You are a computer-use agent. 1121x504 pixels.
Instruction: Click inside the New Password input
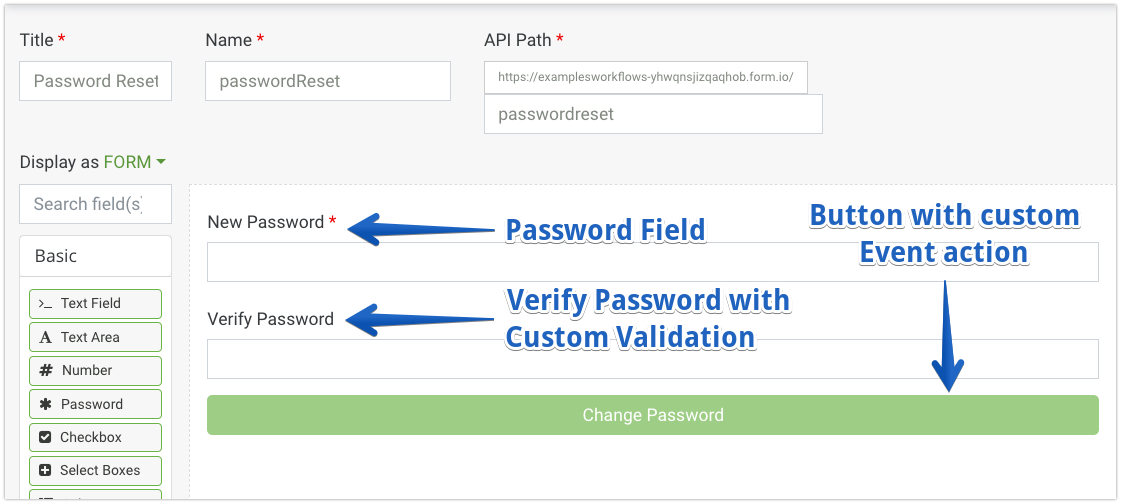coord(652,262)
